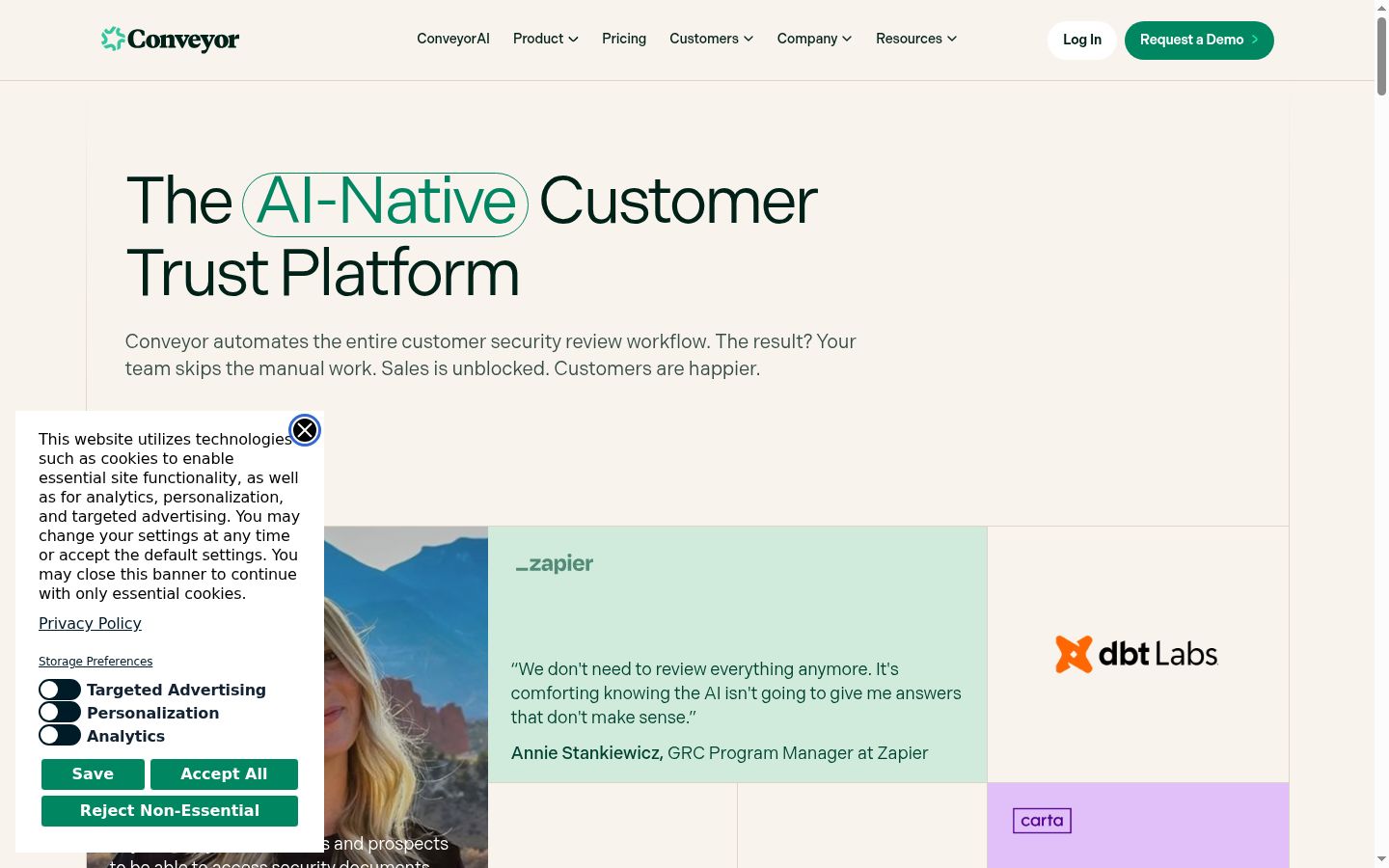This screenshot has width=1389, height=868.
Task: Click the woman's photo thumbnail
Action: click(405, 697)
